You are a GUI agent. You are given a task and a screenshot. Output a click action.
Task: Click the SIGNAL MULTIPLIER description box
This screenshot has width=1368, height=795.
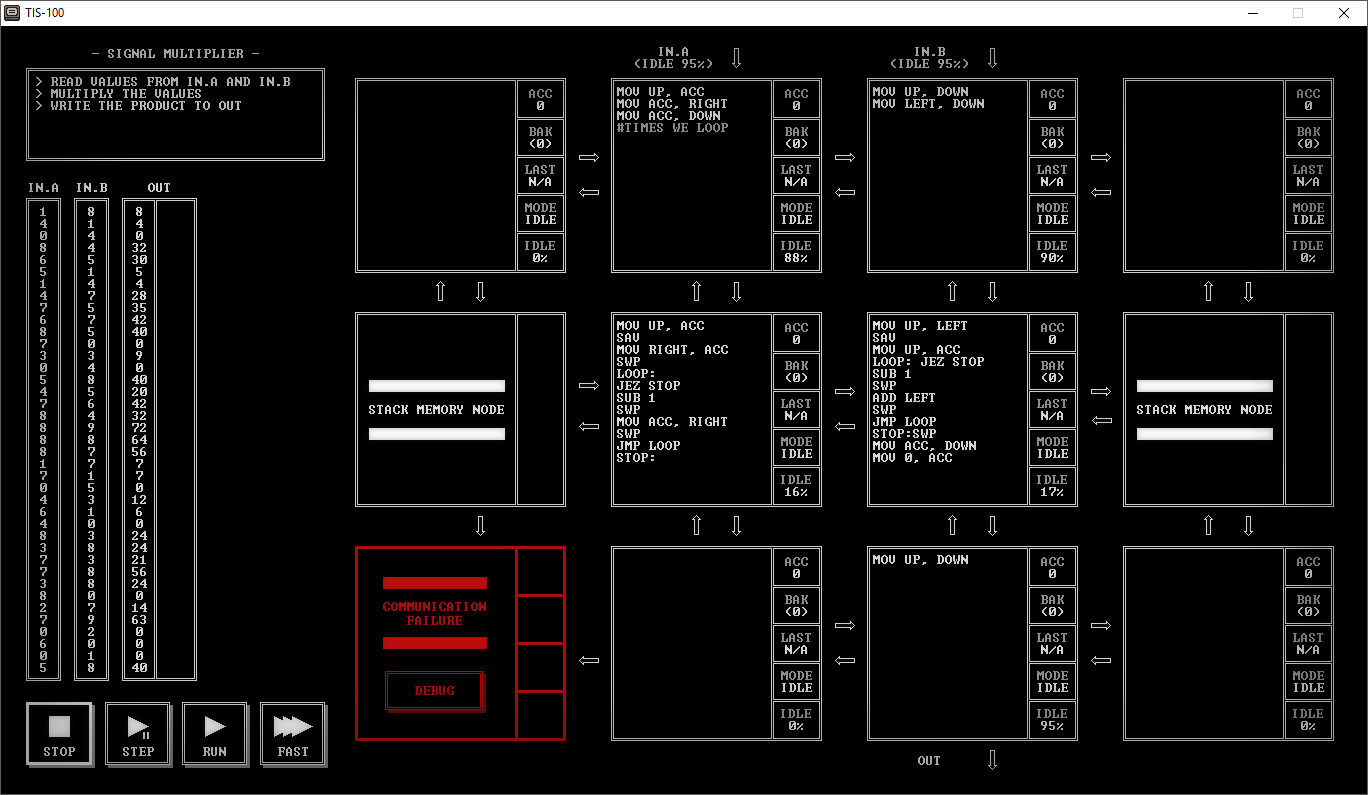[175, 115]
